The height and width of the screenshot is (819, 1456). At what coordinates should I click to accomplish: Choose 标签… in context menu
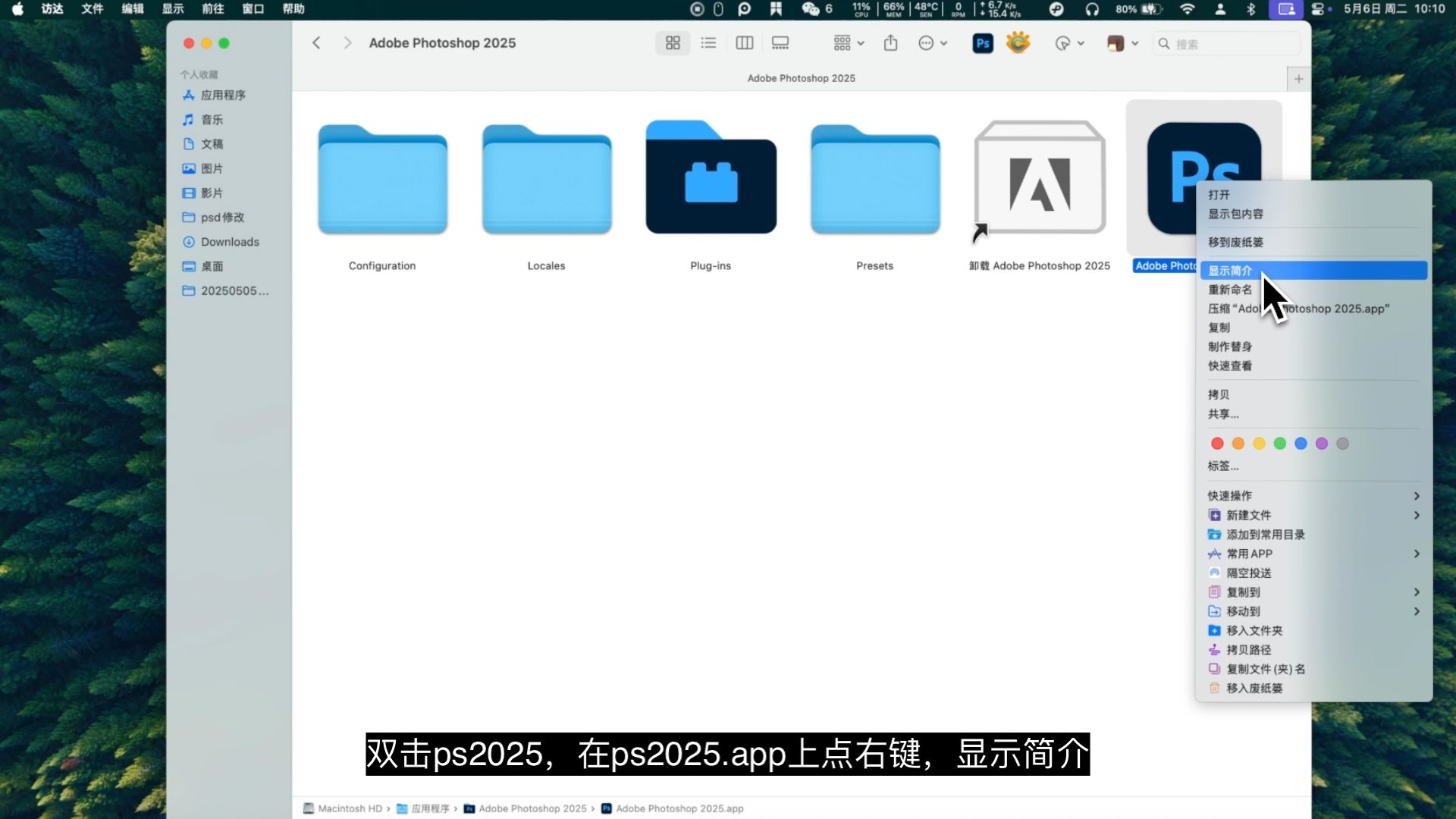[1313, 466]
